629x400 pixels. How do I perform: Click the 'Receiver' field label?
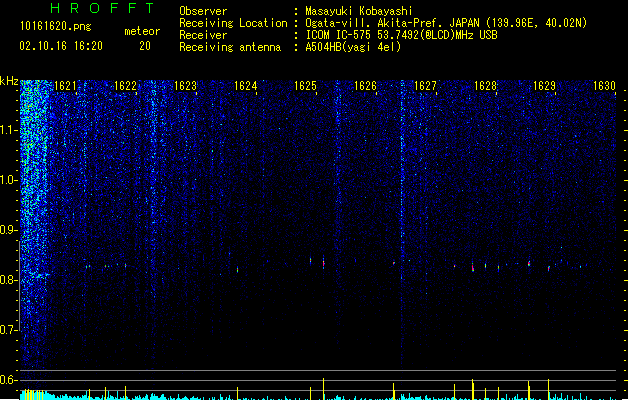pyautogui.click(x=203, y=35)
